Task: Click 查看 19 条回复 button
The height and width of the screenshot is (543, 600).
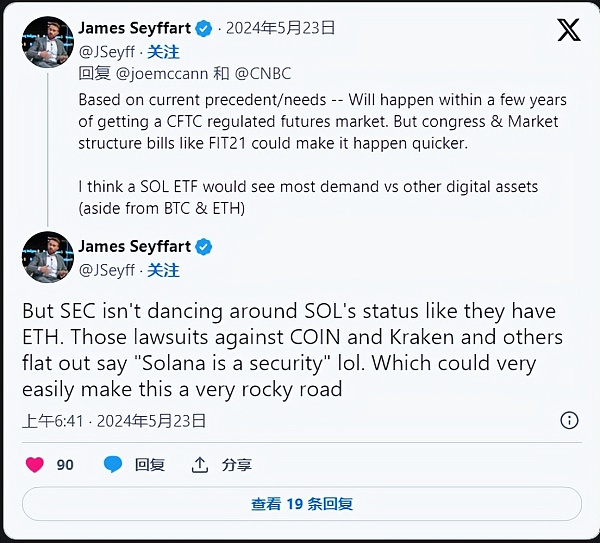Action: tap(301, 504)
